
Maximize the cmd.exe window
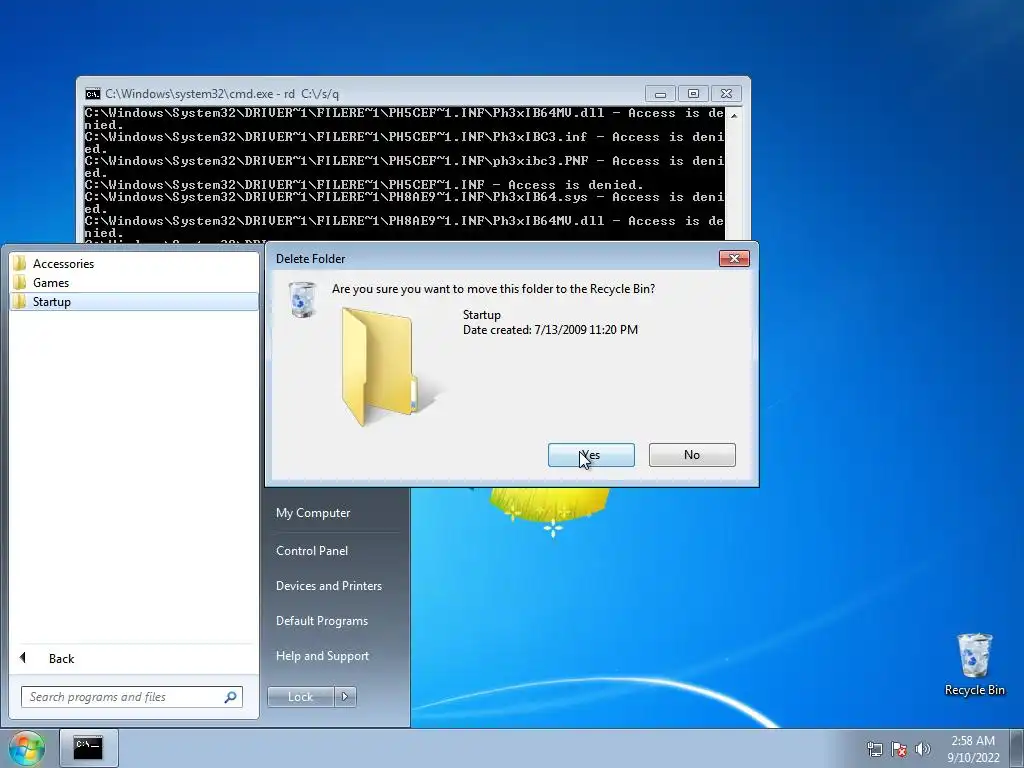coord(693,94)
